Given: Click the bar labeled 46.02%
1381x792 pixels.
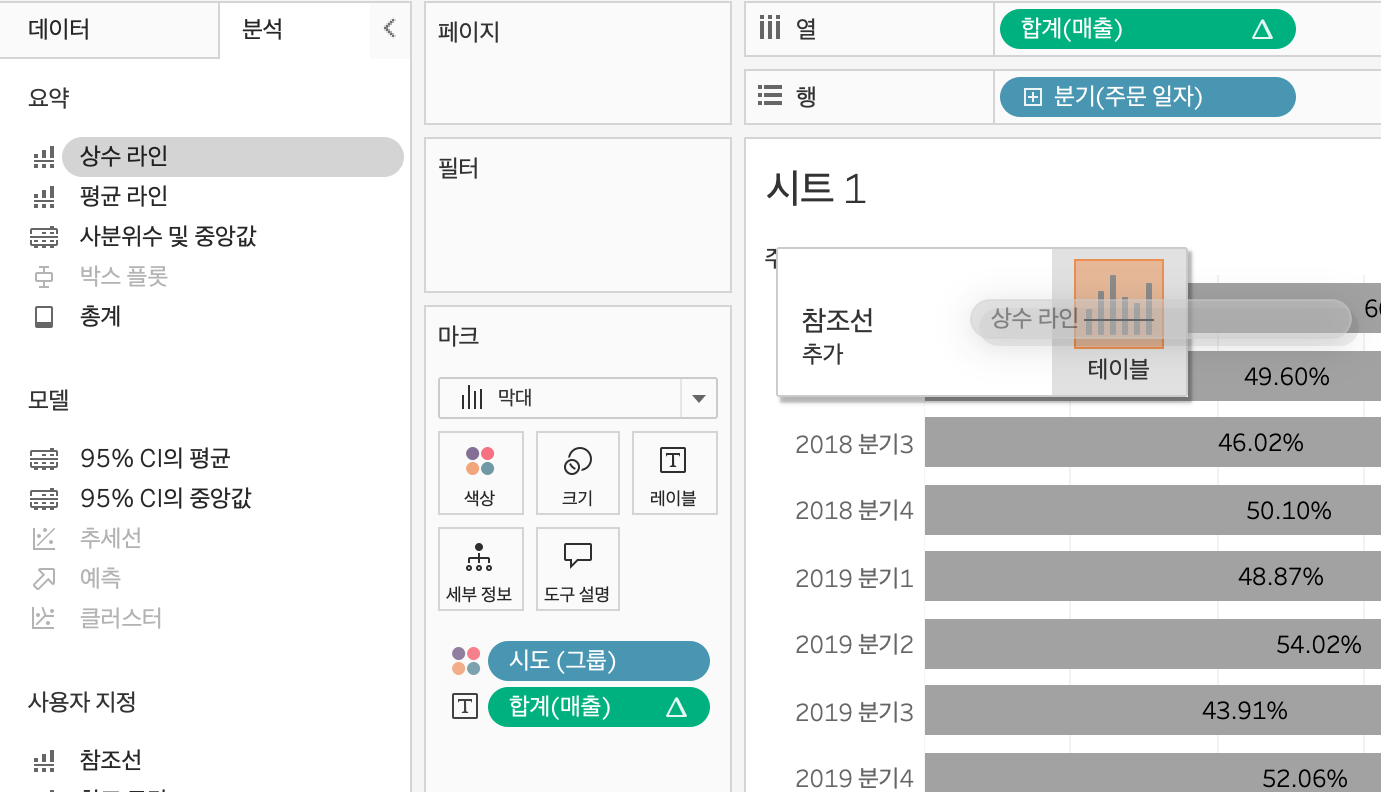Looking at the screenshot, I should click(x=1152, y=443).
